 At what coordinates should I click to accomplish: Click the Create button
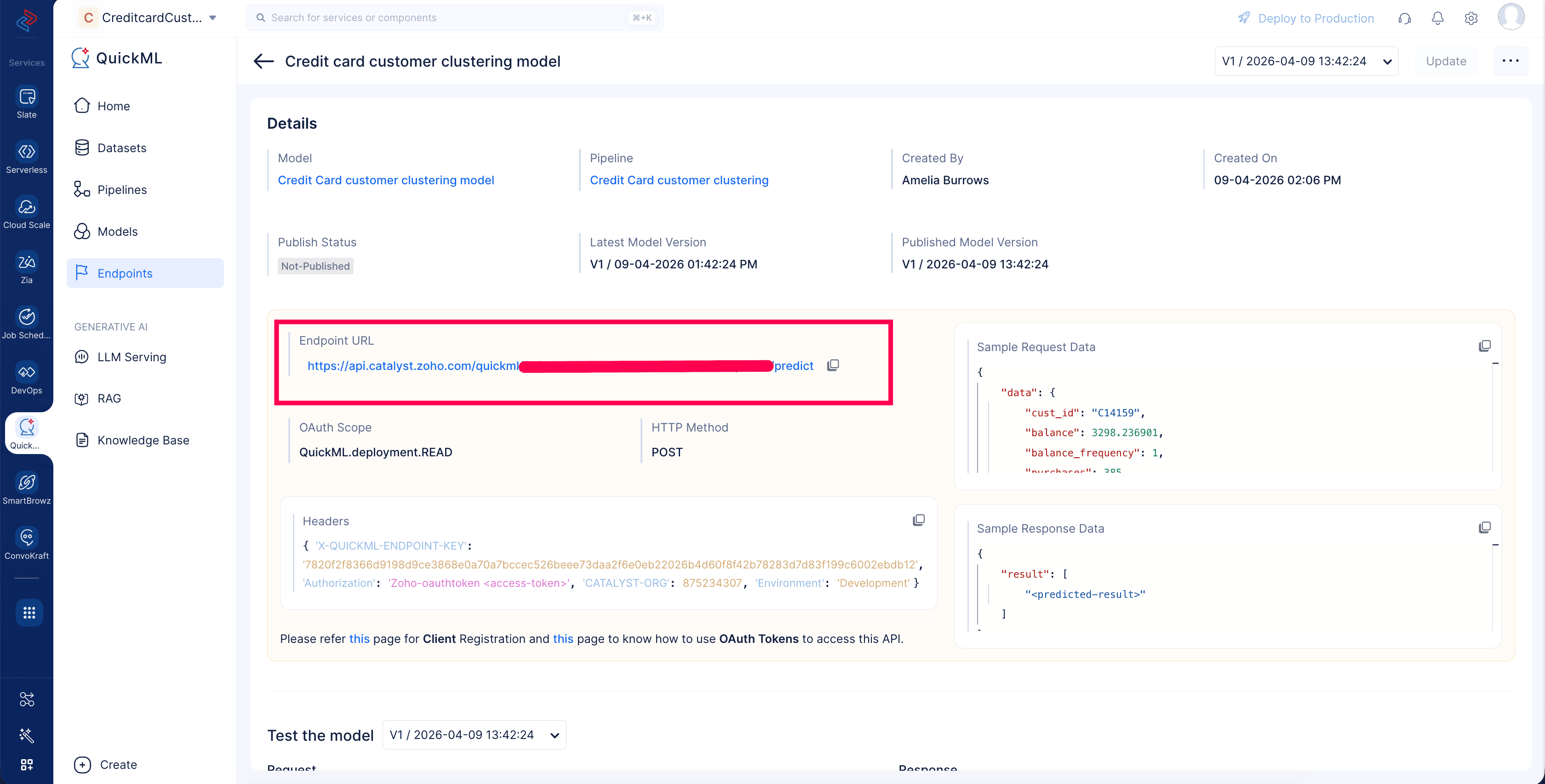coord(106,764)
